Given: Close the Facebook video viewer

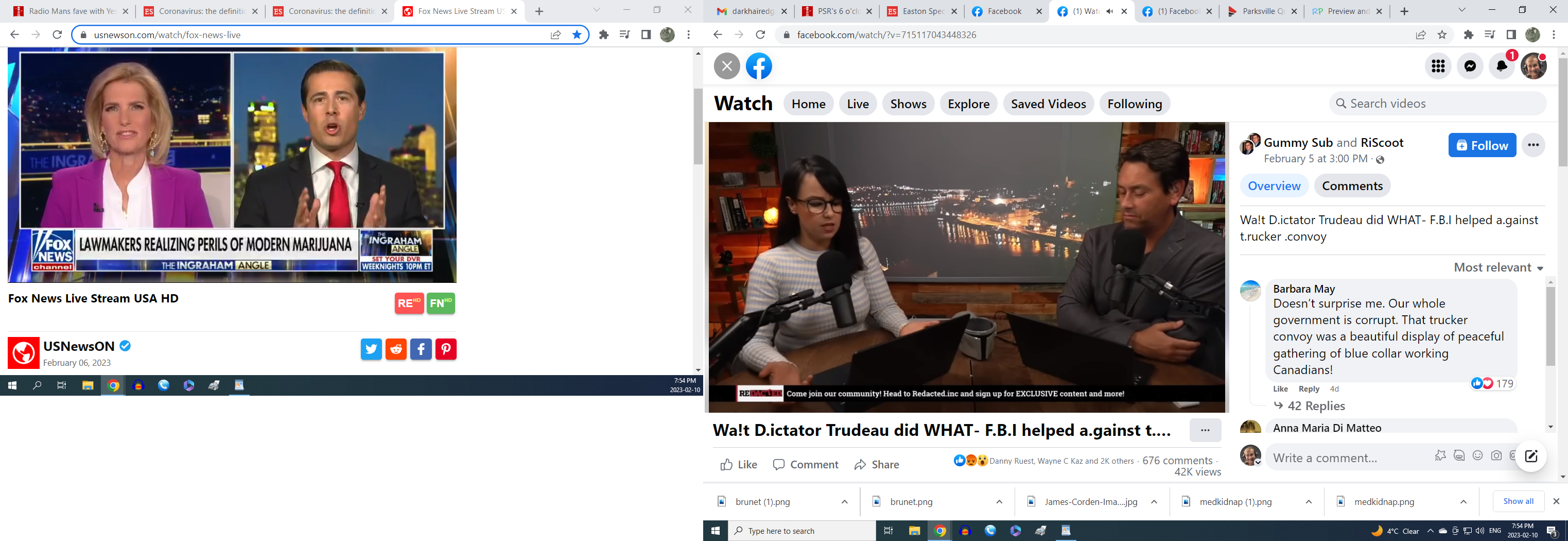Looking at the screenshot, I should (x=727, y=66).
